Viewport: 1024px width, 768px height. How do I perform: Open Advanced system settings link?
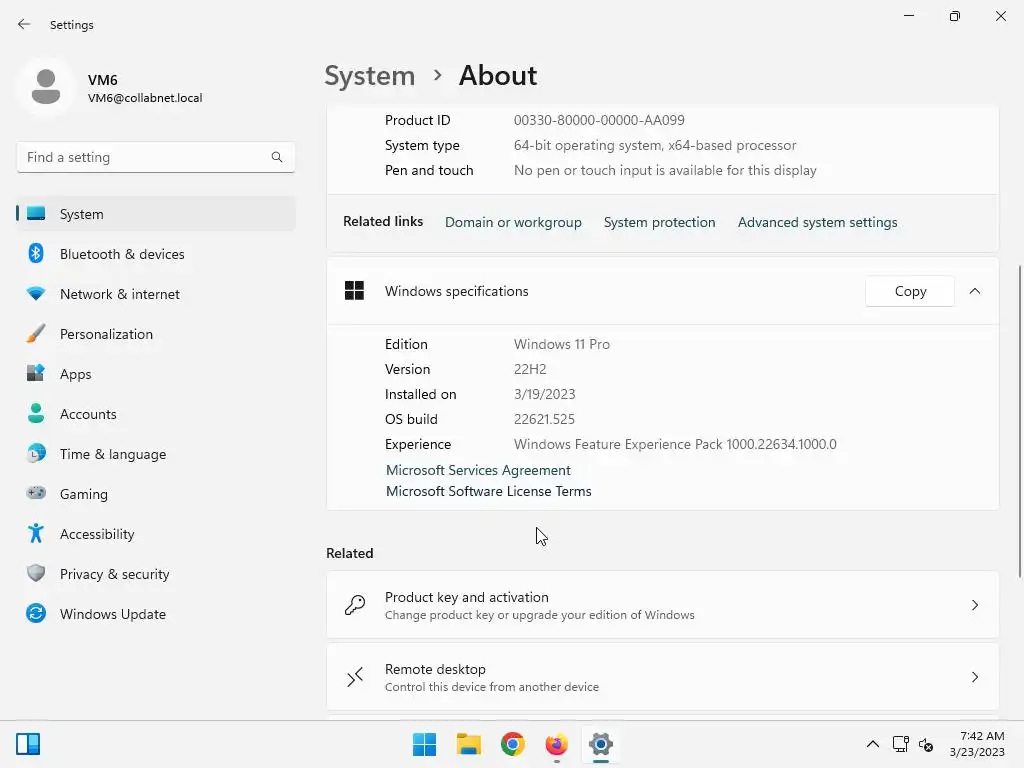818,222
